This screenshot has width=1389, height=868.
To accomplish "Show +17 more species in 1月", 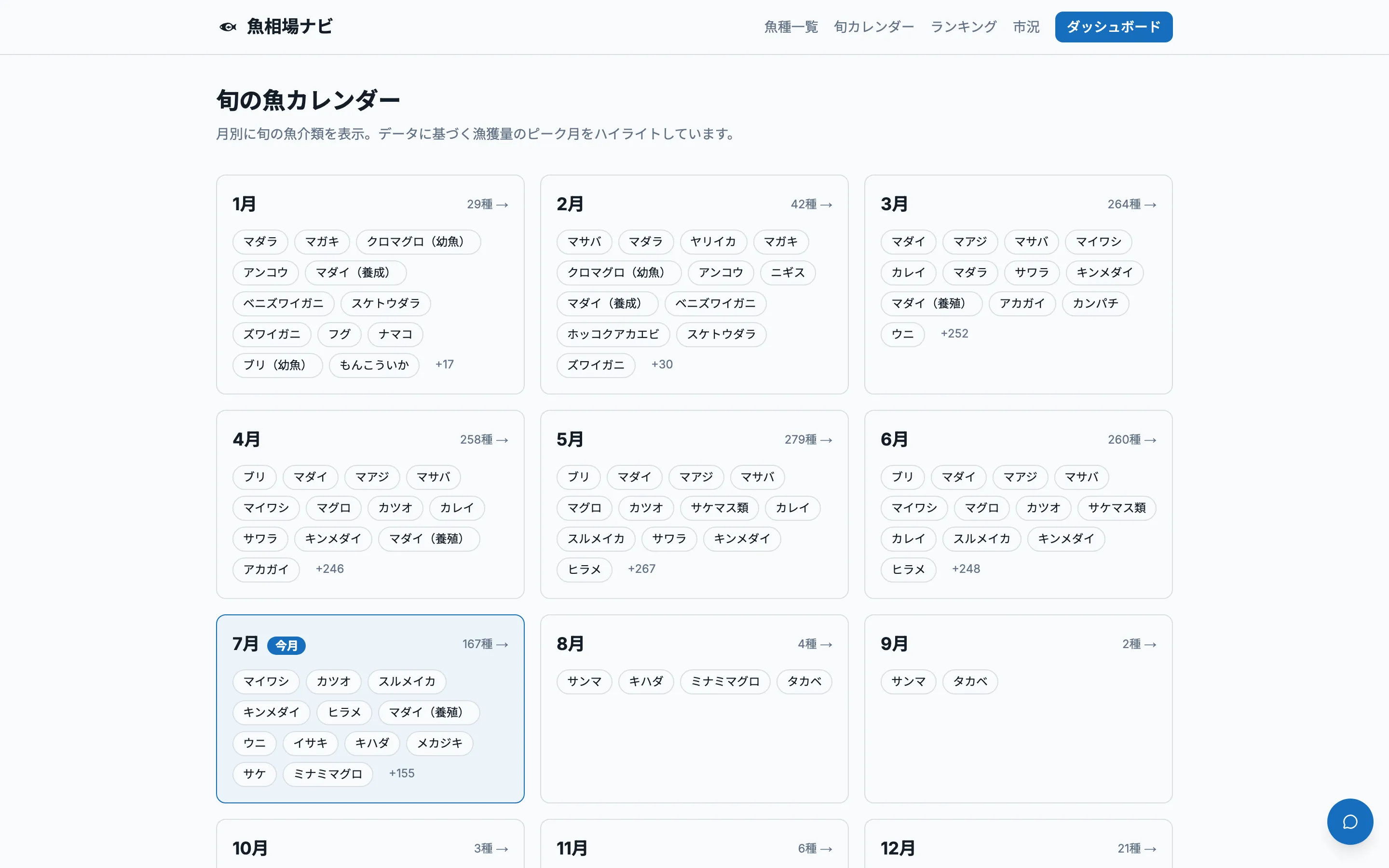I will click(444, 365).
